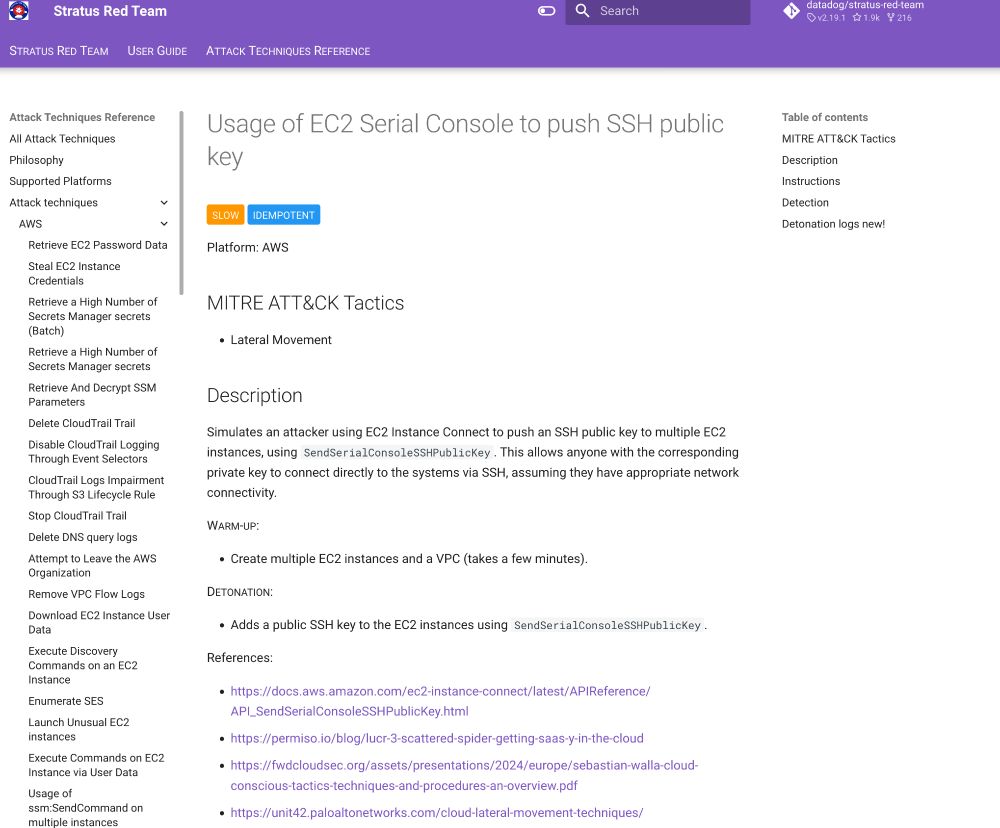Click the v2.19.1 version tag
Image resolution: width=1000 pixels, height=828 pixels.
pyautogui.click(x=827, y=18)
